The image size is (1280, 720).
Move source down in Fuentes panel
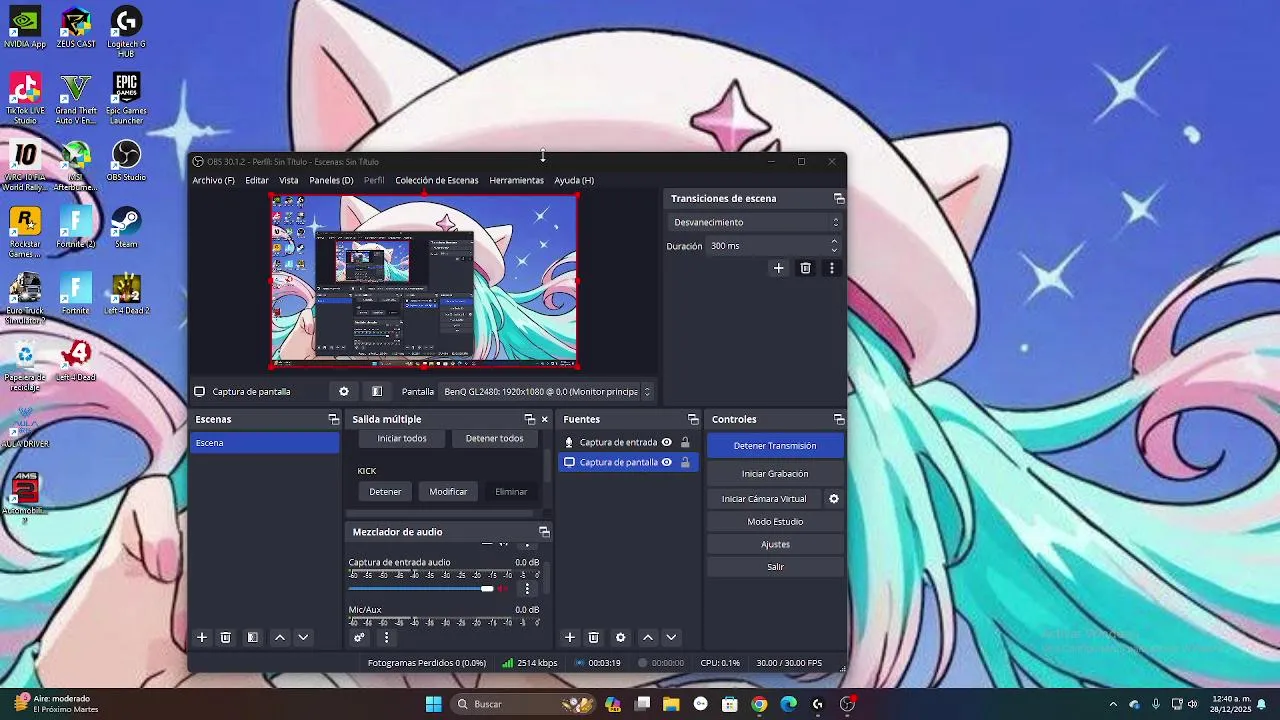click(x=671, y=637)
